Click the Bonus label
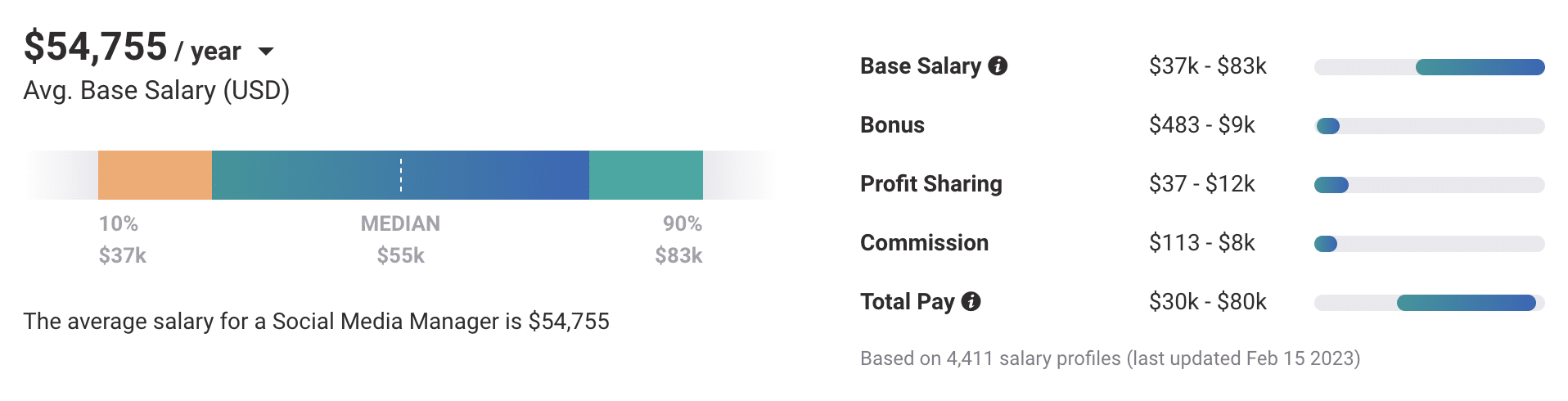Image resolution: width=1568 pixels, height=401 pixels. (x=892, y=125)
